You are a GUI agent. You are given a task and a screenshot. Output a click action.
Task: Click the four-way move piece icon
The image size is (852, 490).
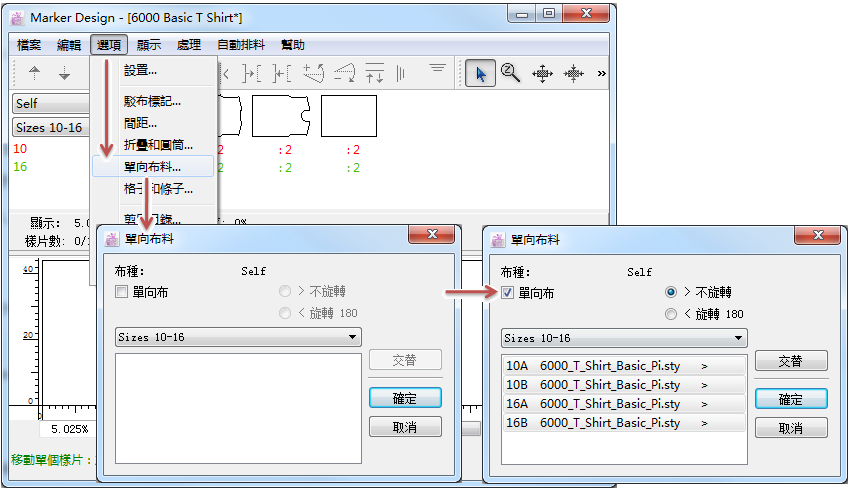pyautogui.click(x=542, y=73)
